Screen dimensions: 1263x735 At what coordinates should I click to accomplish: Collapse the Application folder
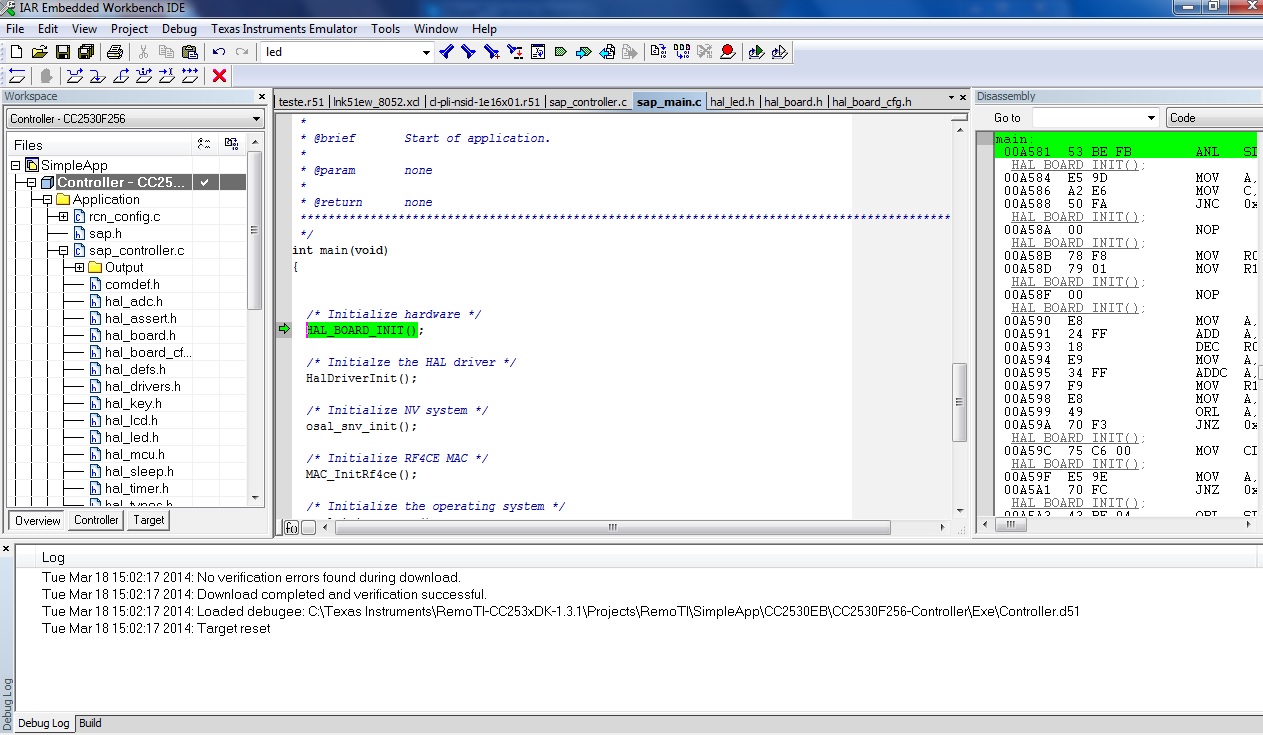(47, 199)
